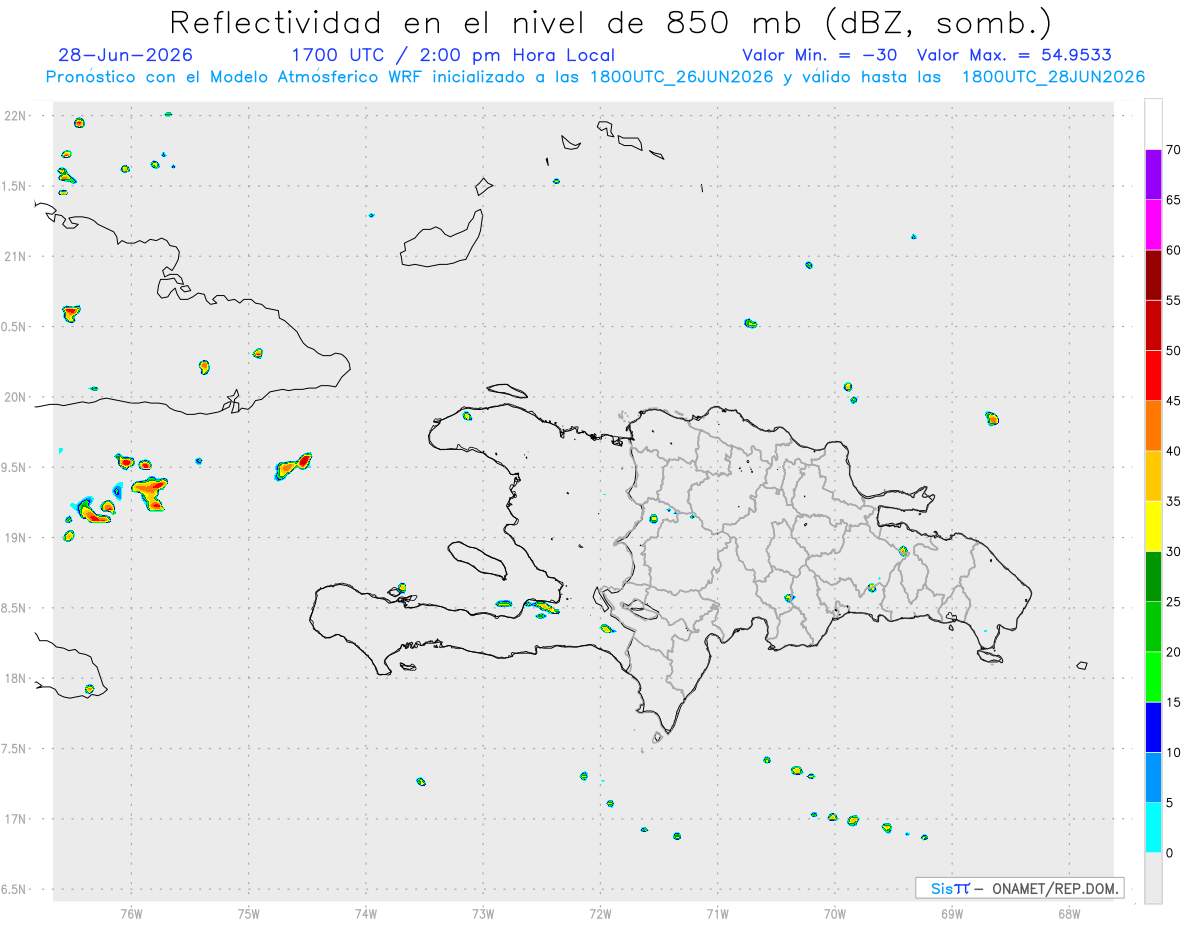Image resolution: width=1200 pixels, height=927 pixels.
Task: Select the colorbar value '45'
Action: pos(1174,401)
